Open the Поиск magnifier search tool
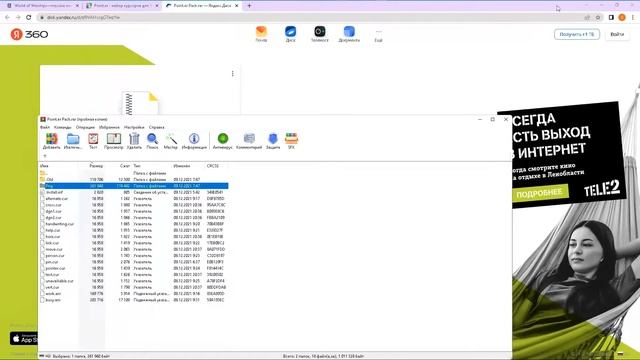Screen dimensions: 640x360 [x=152, y=141]
